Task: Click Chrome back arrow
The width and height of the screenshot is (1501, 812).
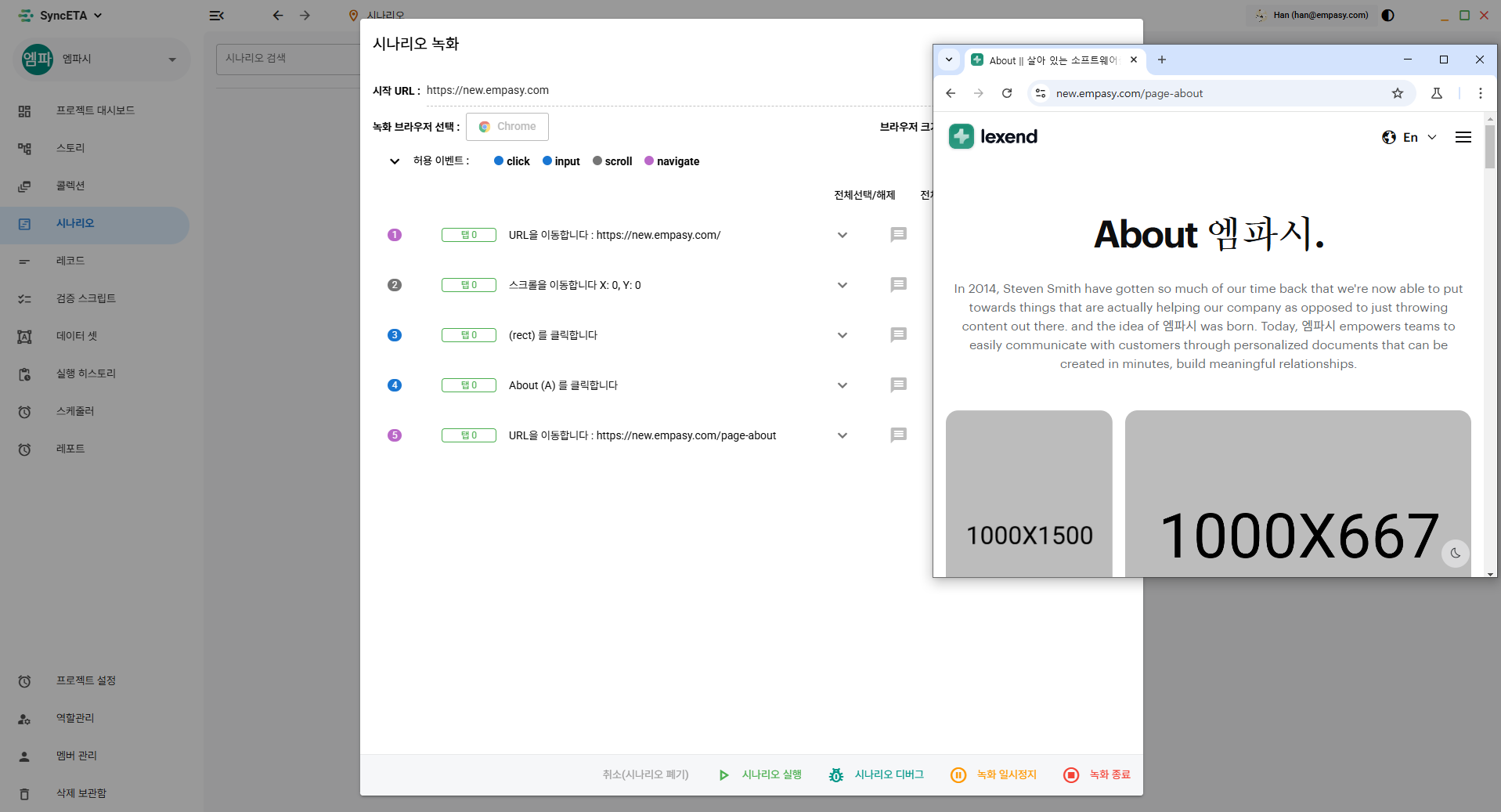Action: [x=951, y=93]
